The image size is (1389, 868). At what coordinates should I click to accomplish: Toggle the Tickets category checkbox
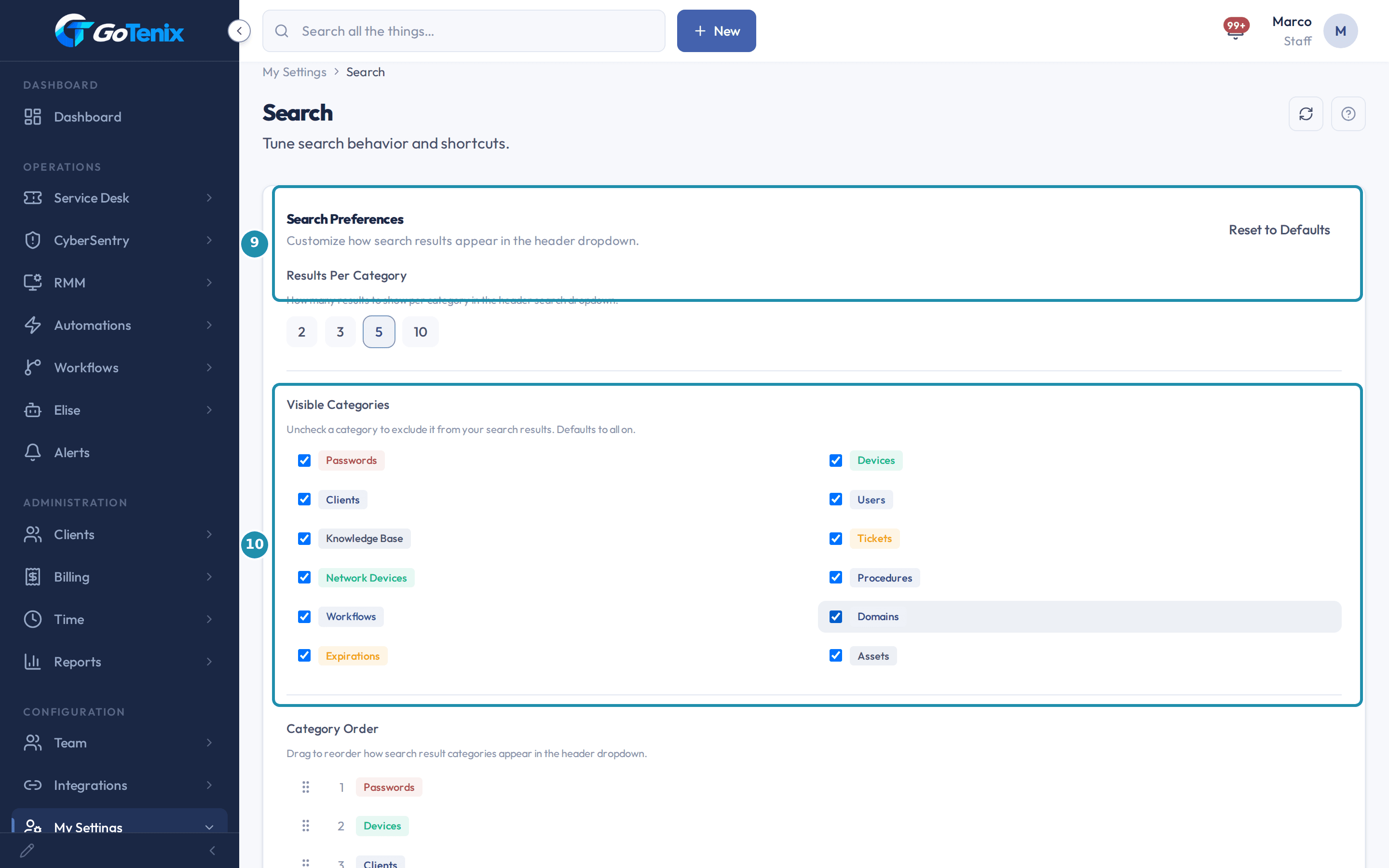(x=836, y=539)
